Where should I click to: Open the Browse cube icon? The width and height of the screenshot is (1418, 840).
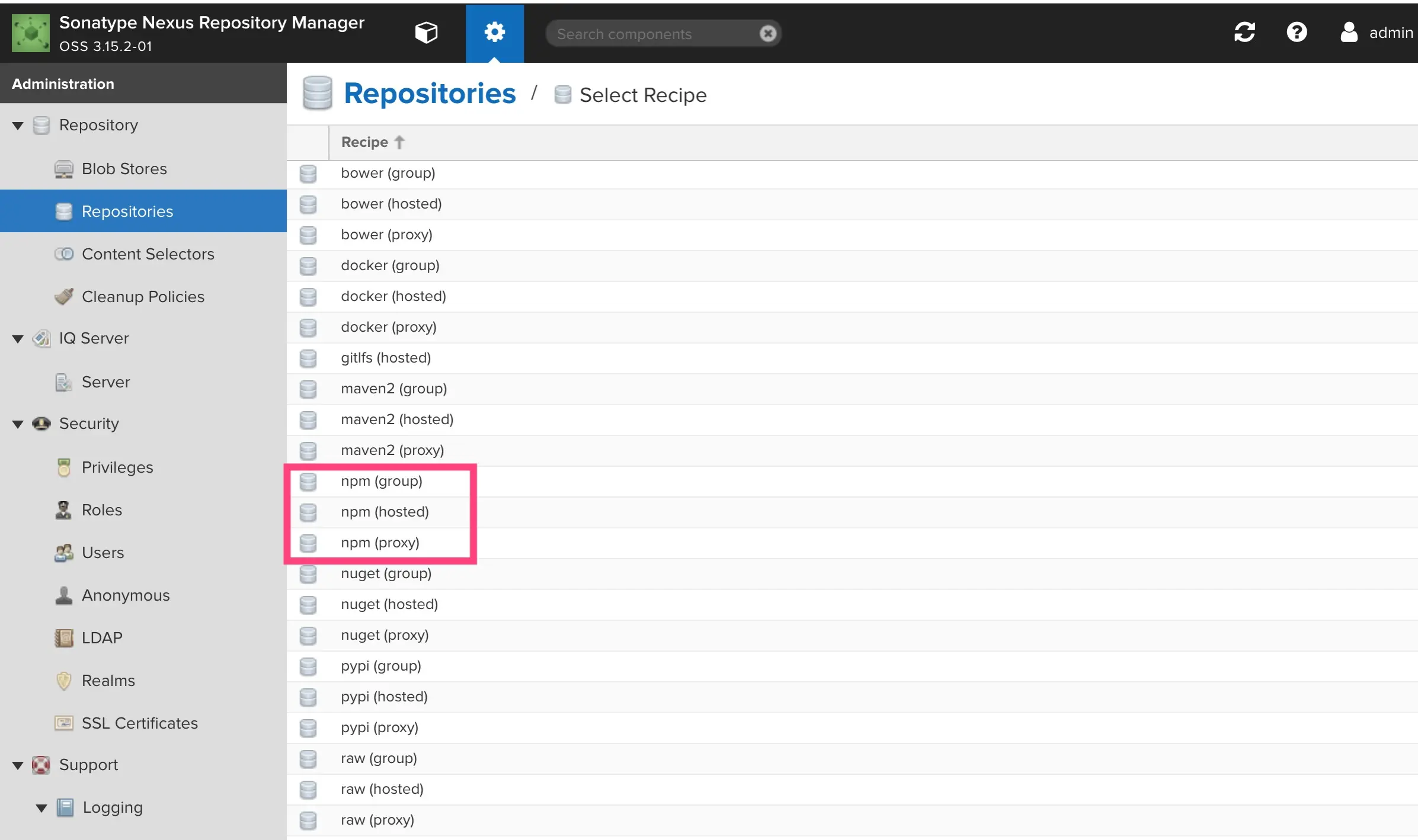[426, 33]
